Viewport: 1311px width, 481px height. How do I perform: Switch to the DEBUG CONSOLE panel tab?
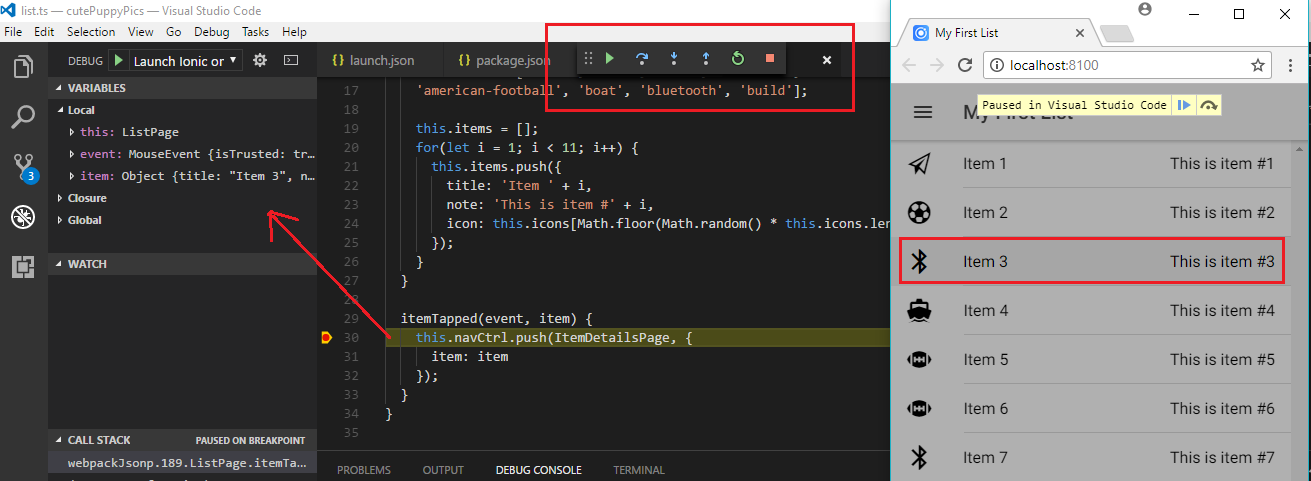click(538, 470)
